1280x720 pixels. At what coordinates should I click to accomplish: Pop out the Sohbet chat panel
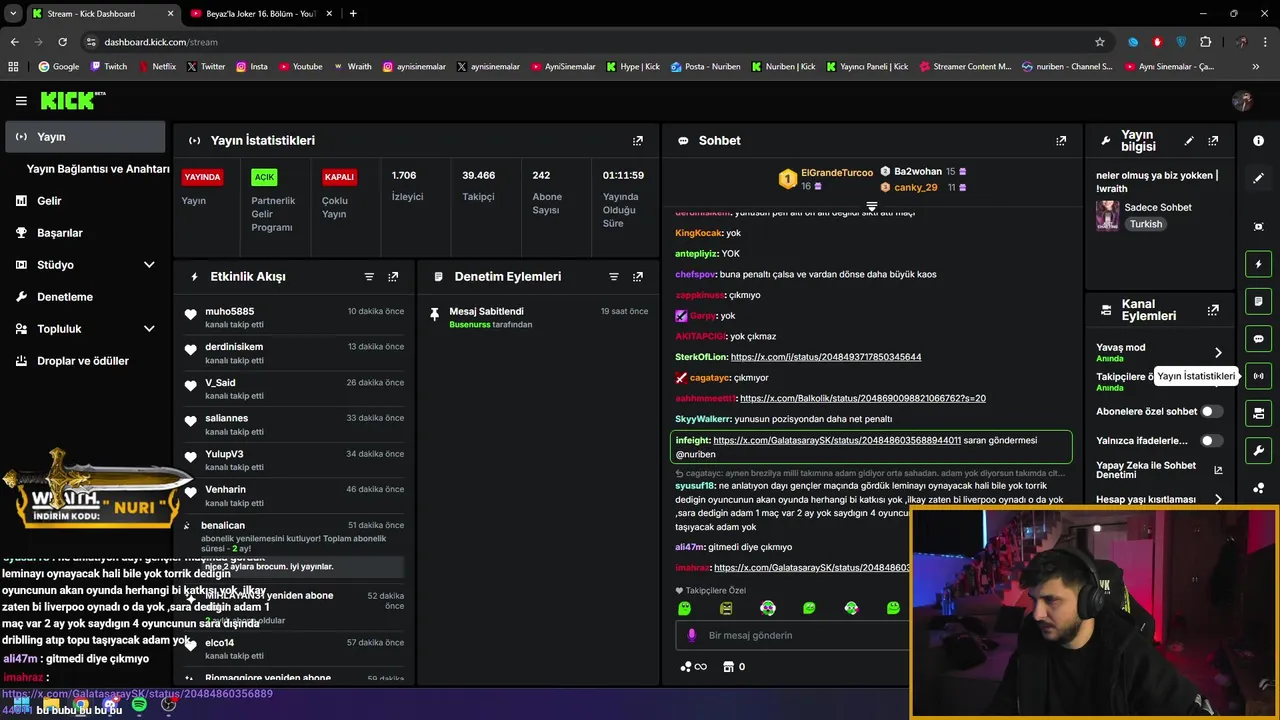(x=1061, y=141)
